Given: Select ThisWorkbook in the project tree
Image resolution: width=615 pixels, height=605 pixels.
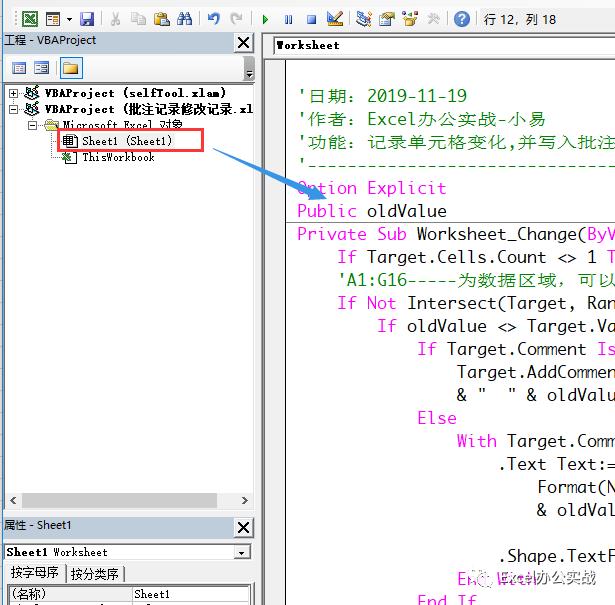Looking at the screenshot, I should click(117, 157).
